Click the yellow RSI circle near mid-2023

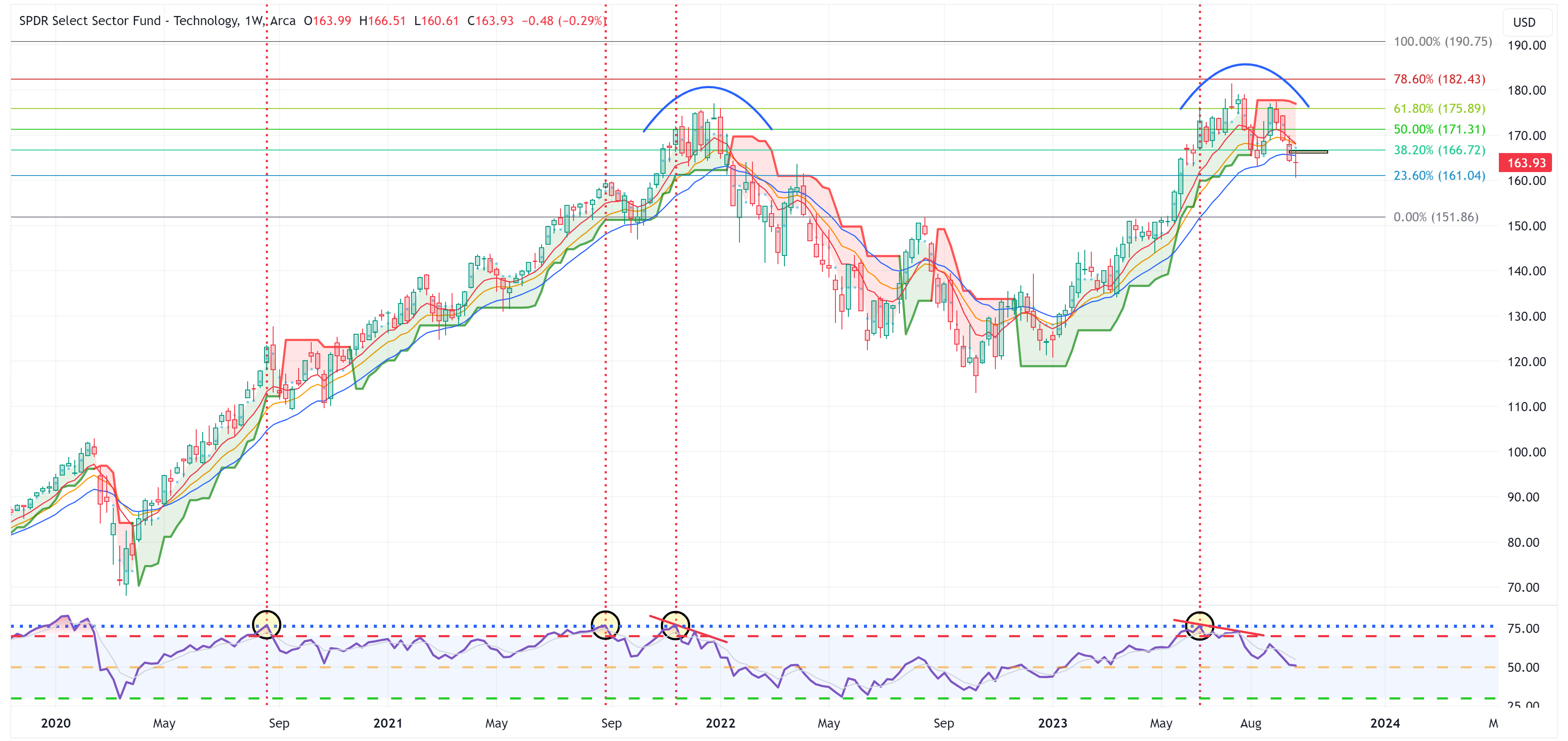pyautogui.click(x=1199, y=625)
